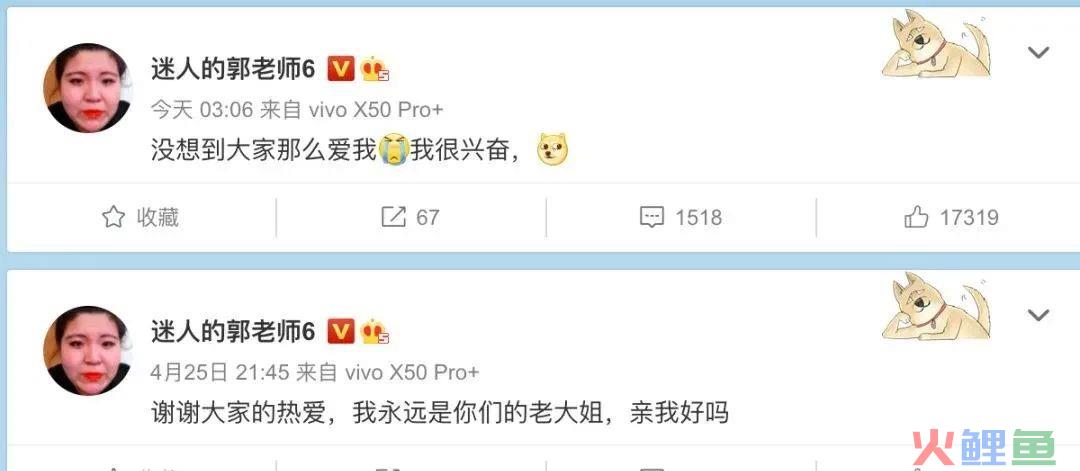The height and width of the screenshot is (471, 1080).
Task: Click the 4月25日 21:45 timestamp link
Action: pos(220,373)
